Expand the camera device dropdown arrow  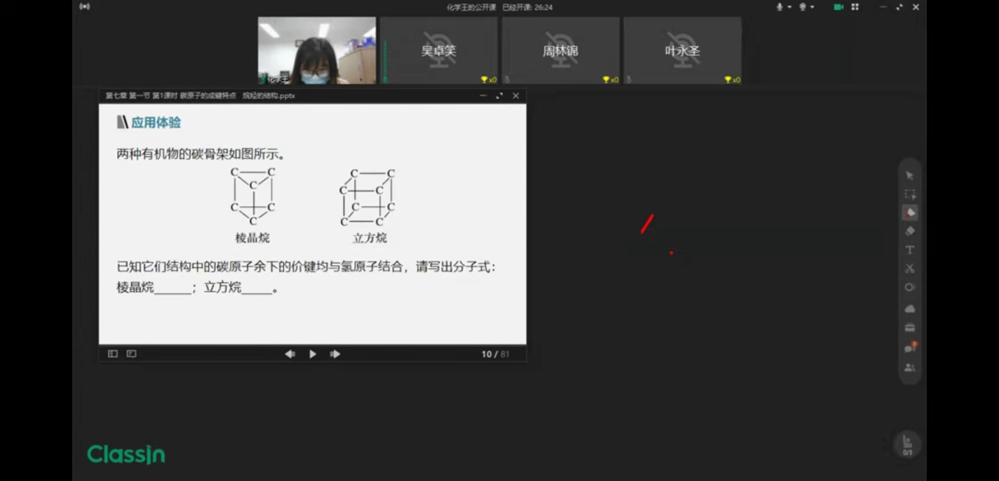[x=812, y=7]
